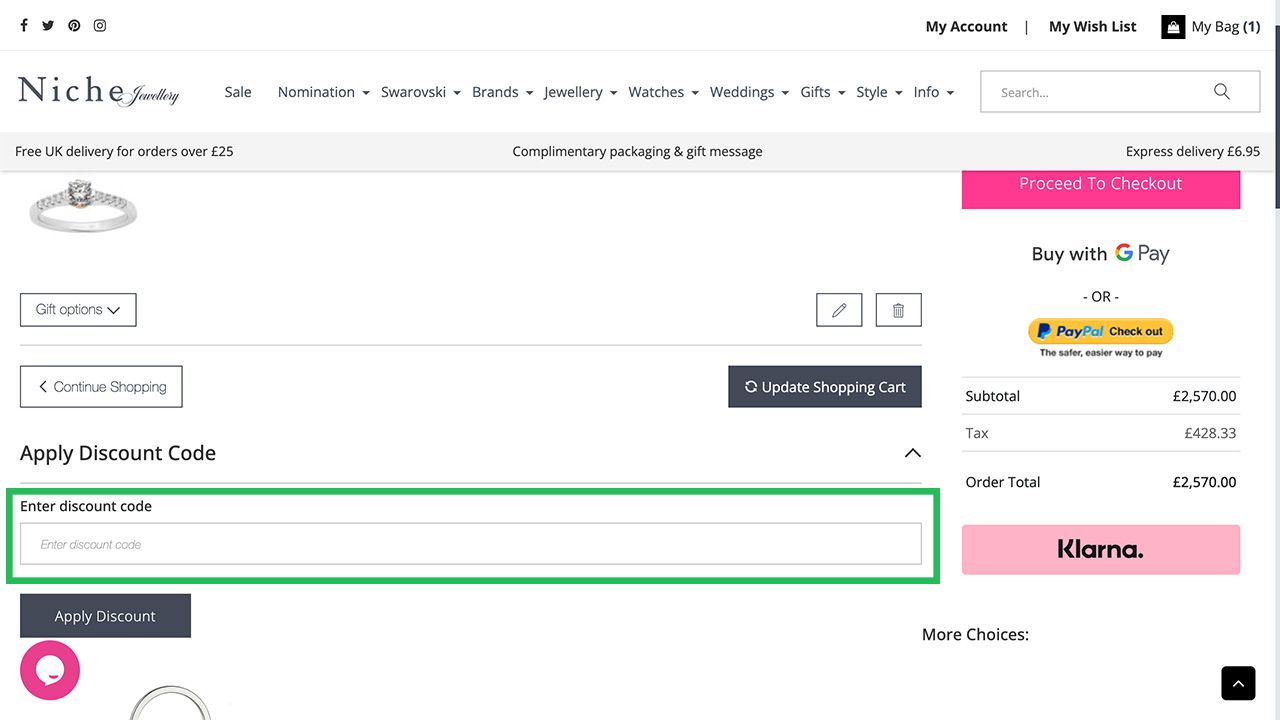Click the diamond ring product thumbnail
The image size is (1280, 720).
pos(83,204)
